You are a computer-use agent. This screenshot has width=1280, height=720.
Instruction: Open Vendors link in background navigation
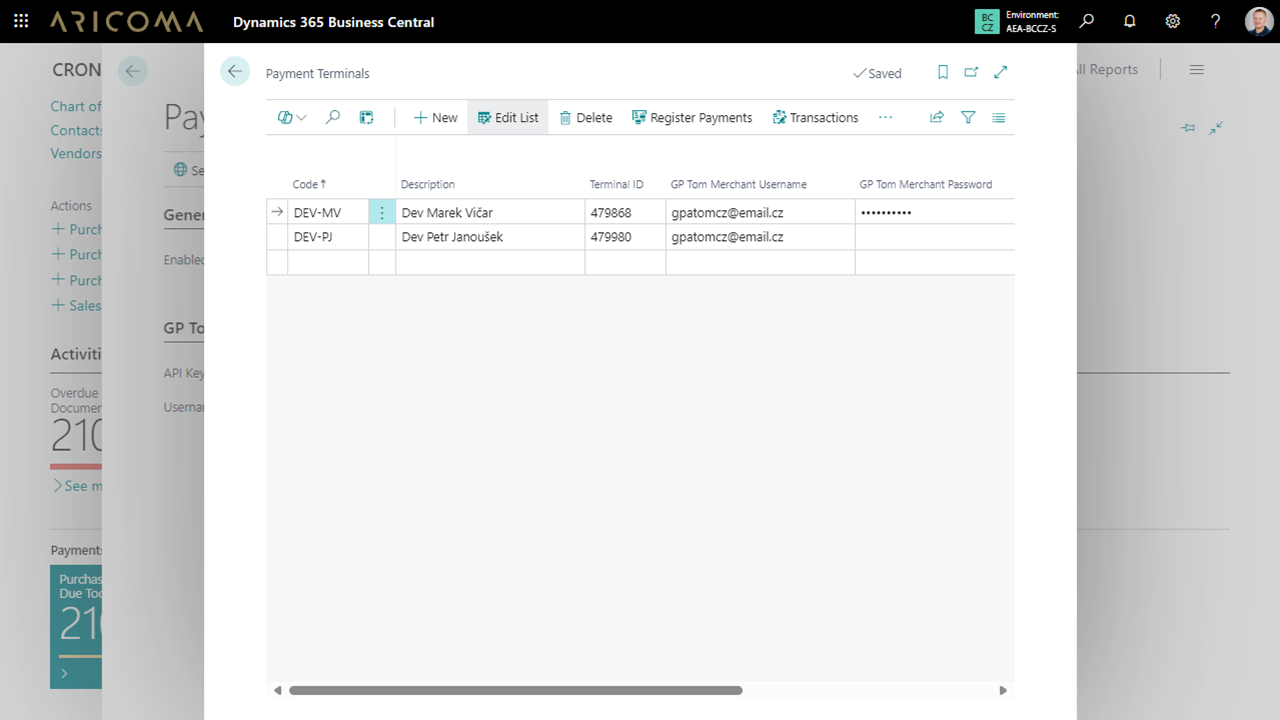[x=76, y=153]
